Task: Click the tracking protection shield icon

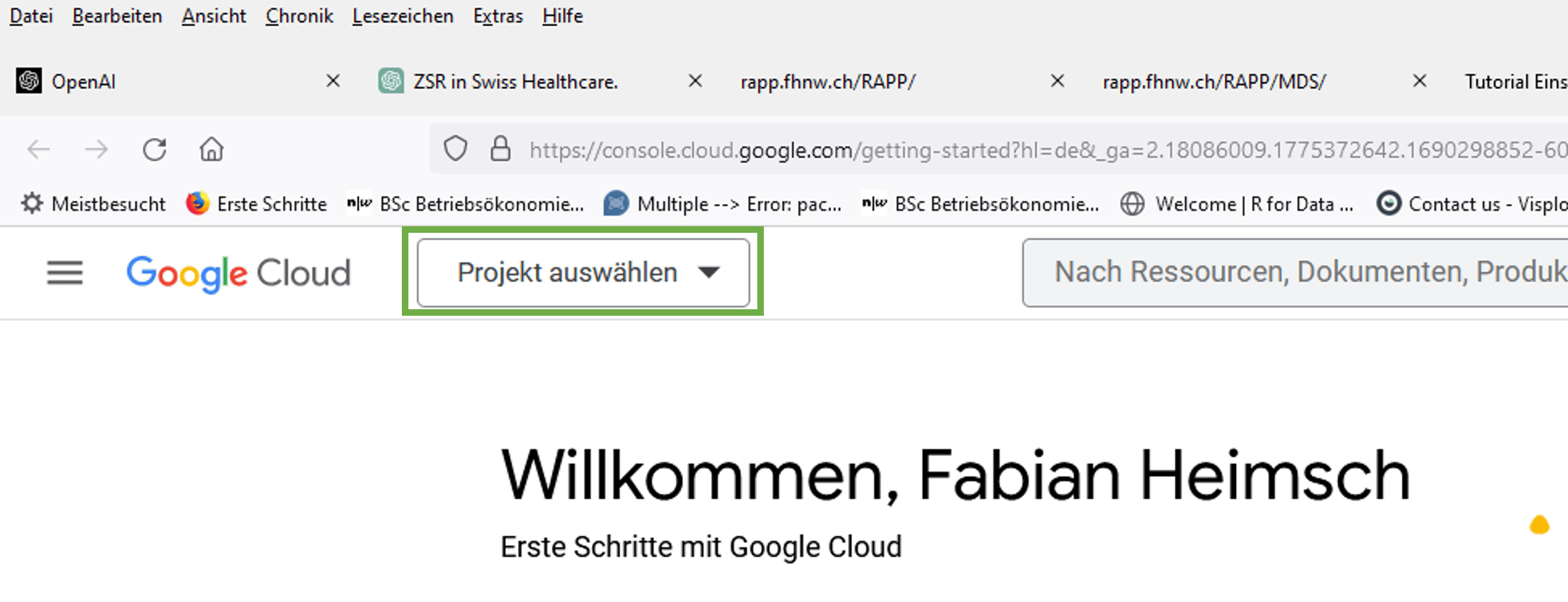Action: [x=455, y=149]
